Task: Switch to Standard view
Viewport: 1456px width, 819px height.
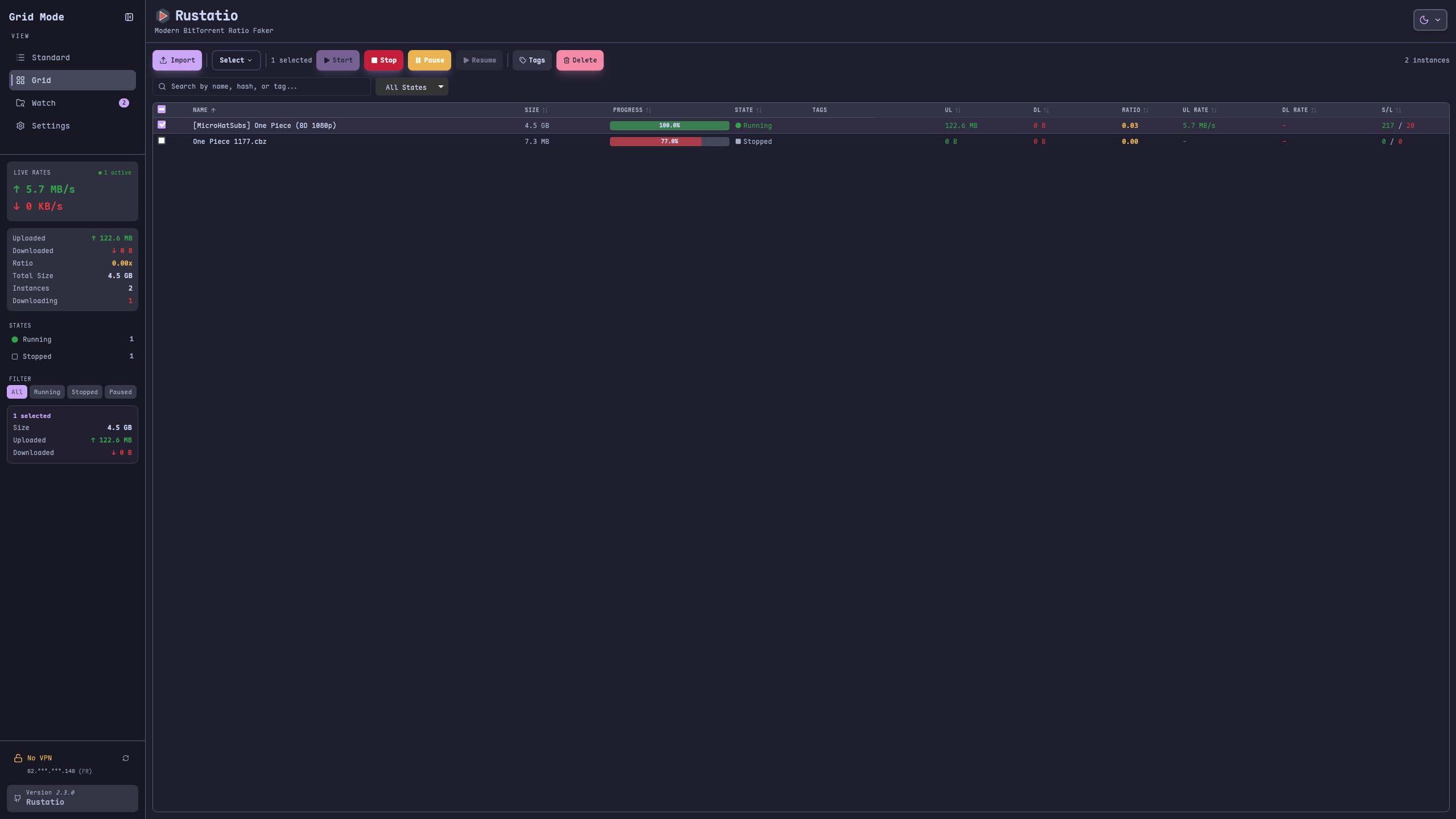Action: coord(51,57)
